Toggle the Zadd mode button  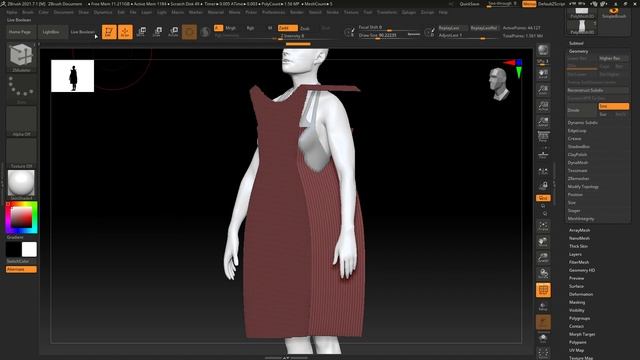[287, 28]
